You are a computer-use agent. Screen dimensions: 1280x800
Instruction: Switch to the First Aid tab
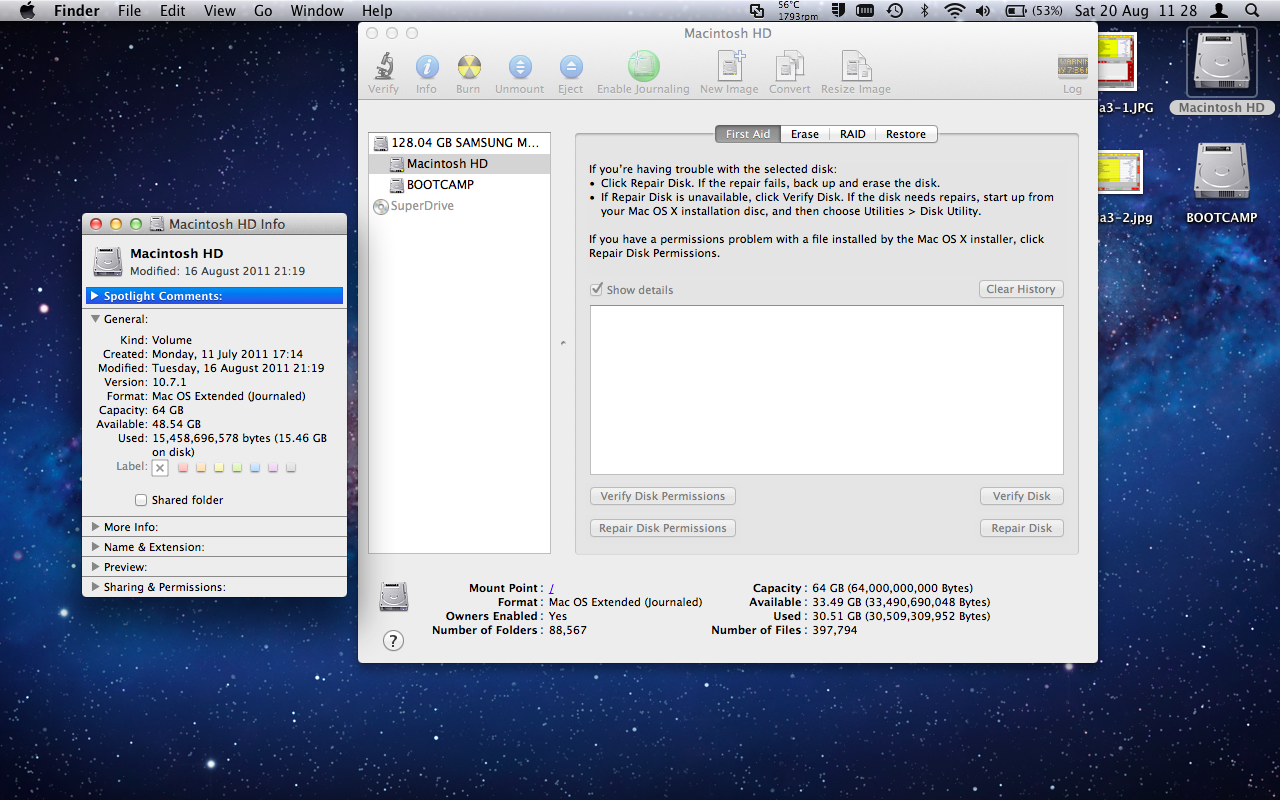(x=748, y=134)
